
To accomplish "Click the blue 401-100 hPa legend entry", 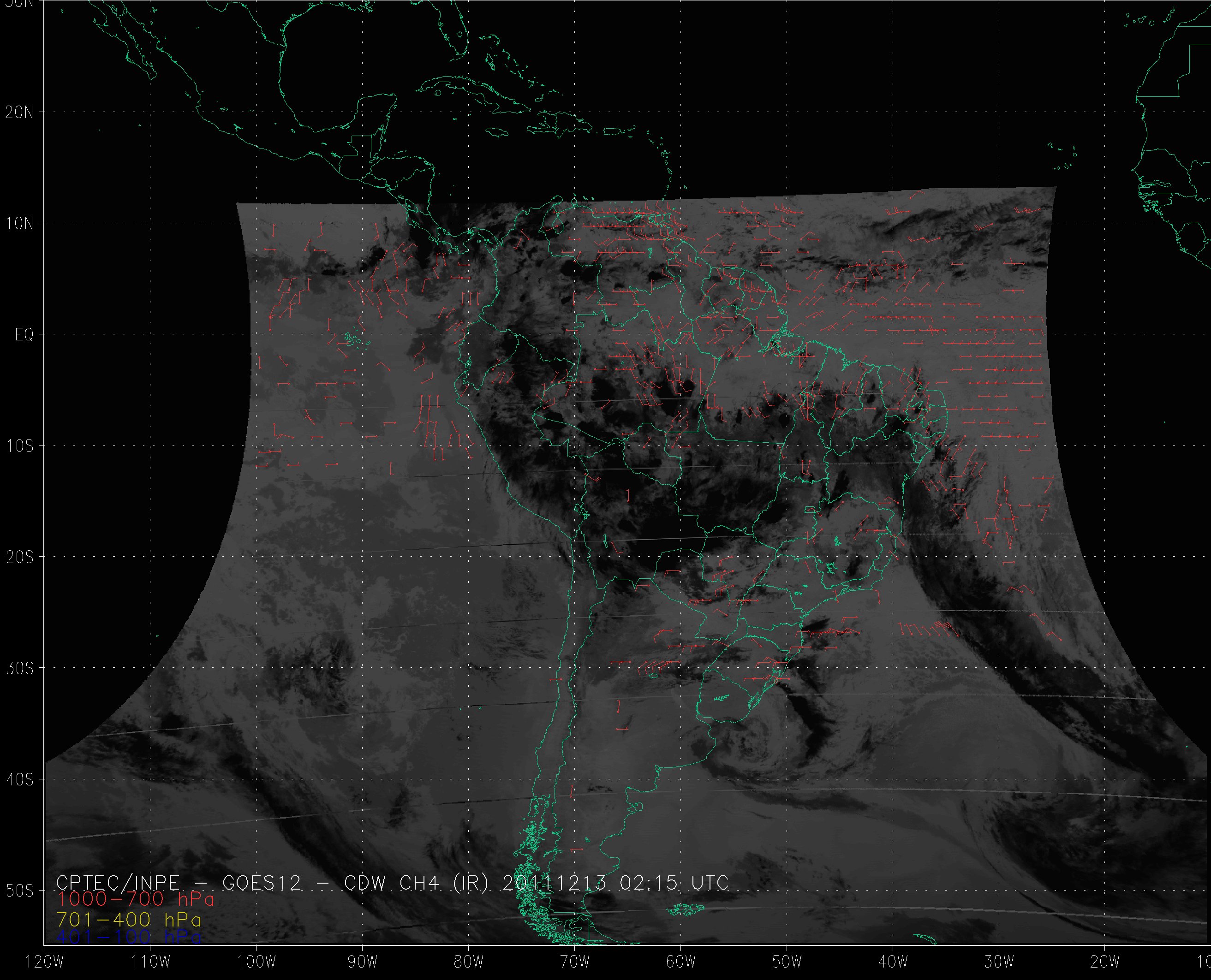I will (x=129, y=937).
